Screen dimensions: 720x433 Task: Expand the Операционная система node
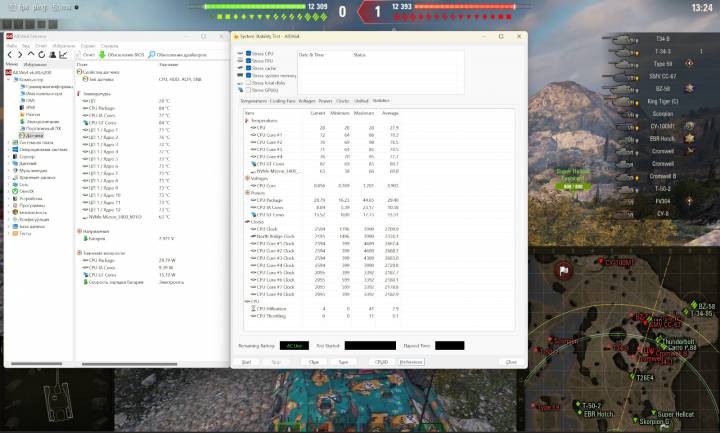coord(8,150)
